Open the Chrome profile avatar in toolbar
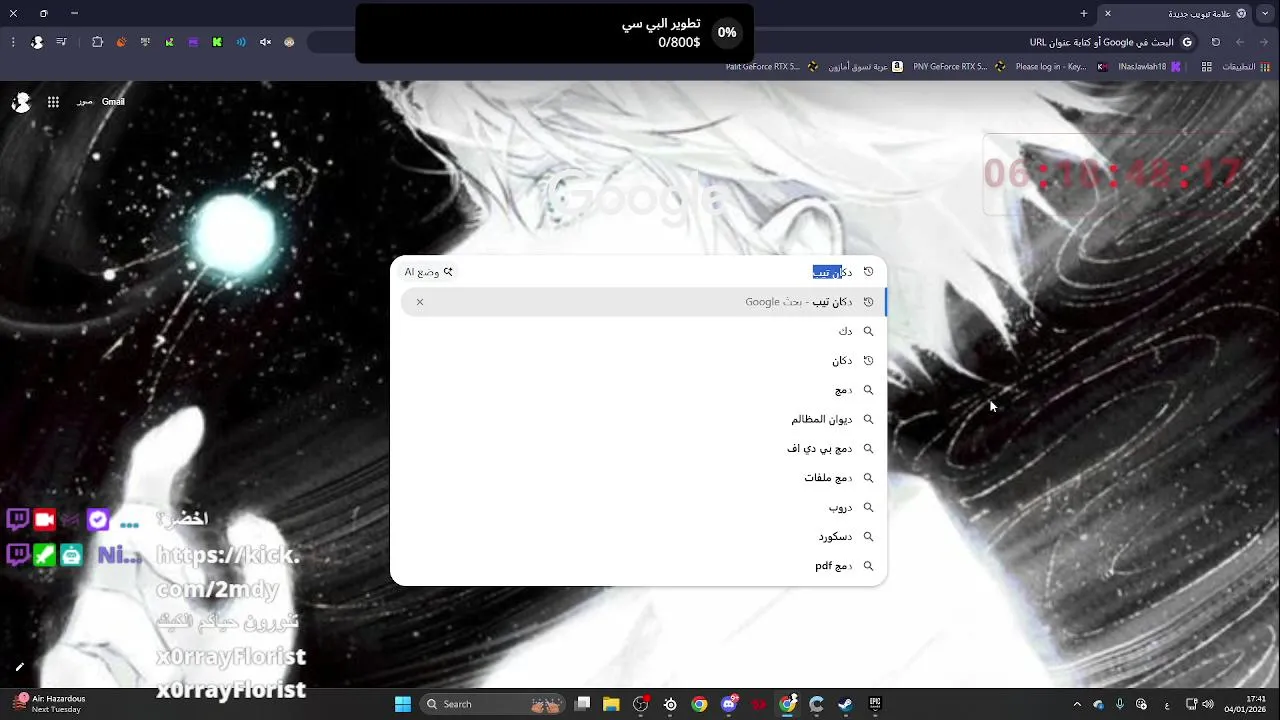The image size is (1280, 720). 37,42
